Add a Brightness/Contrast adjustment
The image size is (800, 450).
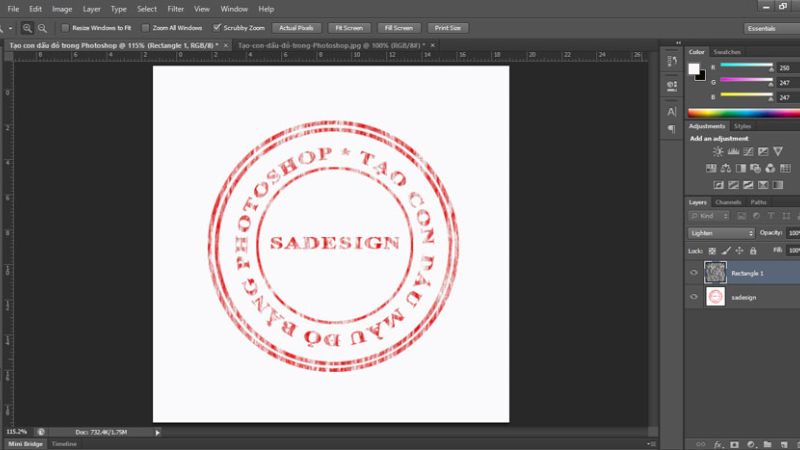tap(718, 152)
